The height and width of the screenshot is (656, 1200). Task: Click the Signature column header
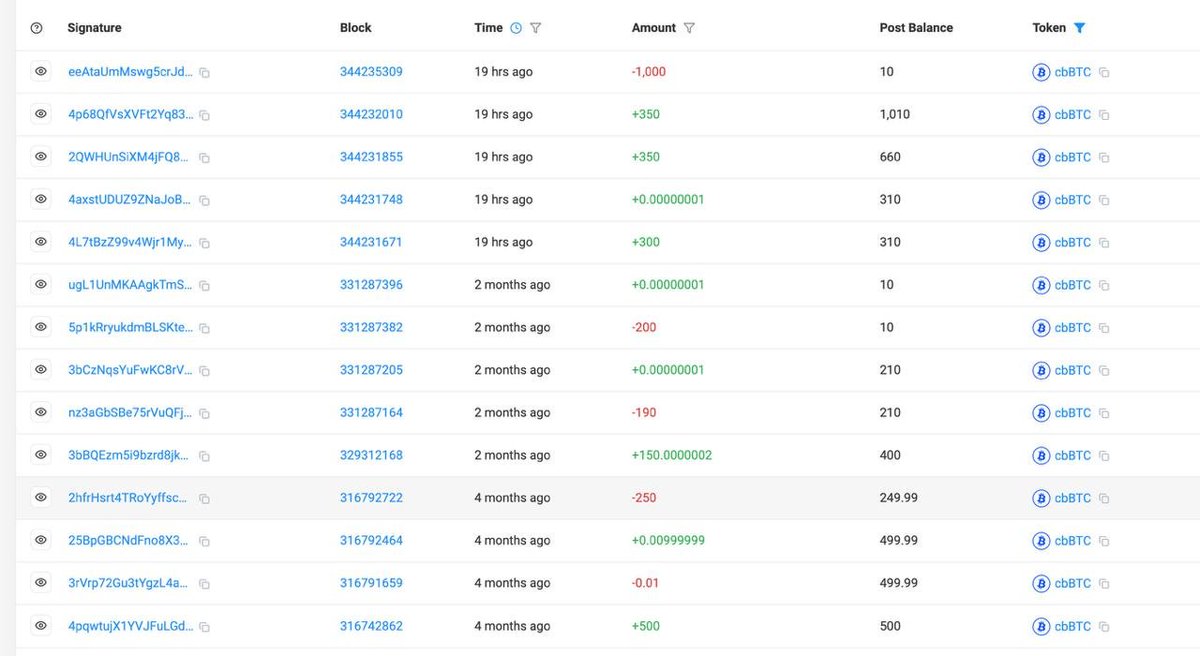click(94, 28)
